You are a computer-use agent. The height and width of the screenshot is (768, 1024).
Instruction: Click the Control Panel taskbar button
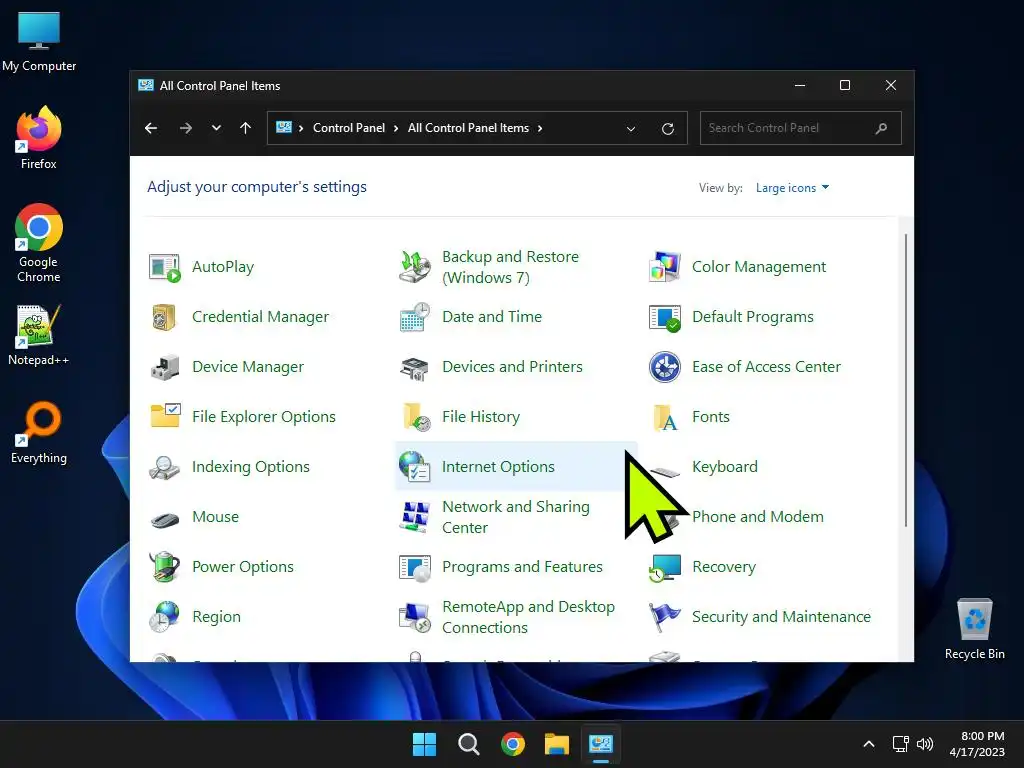point(601,744)
